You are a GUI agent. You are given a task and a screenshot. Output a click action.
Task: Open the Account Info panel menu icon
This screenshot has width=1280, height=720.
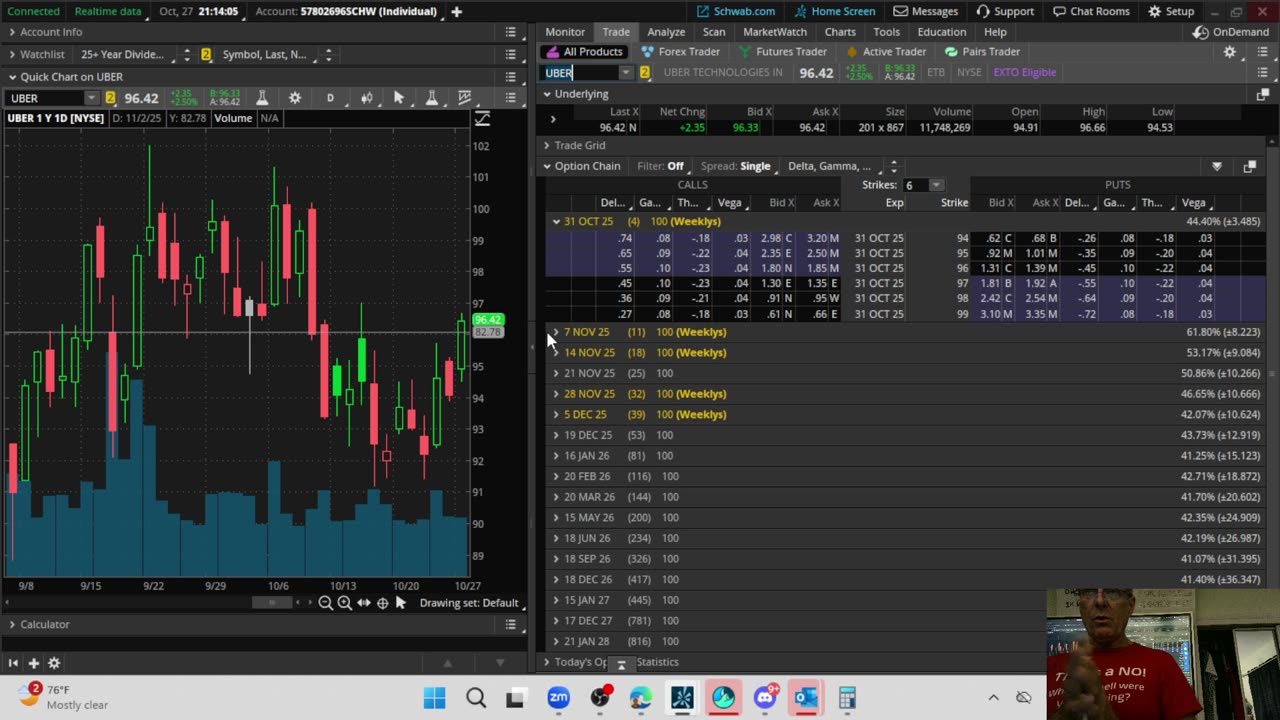click(x=510, y=33)
